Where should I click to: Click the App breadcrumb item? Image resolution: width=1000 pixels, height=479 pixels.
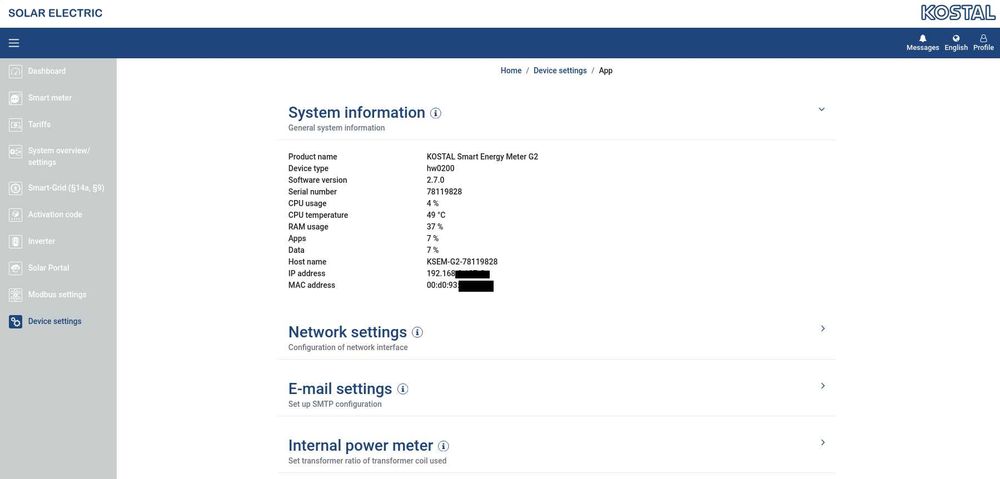pos(605,71)
